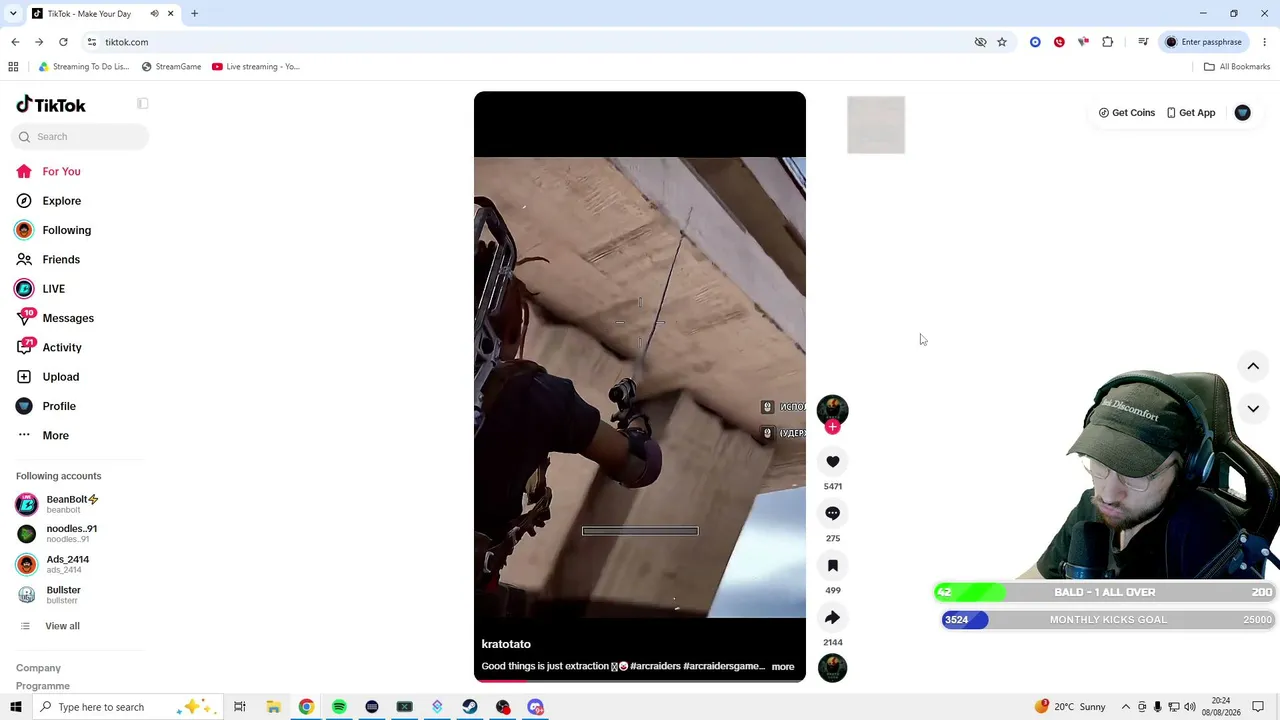Image resolution: width=1280 pixels, height=720 pixels.
Task: Click Get Coins
Action: [1127, 113]
